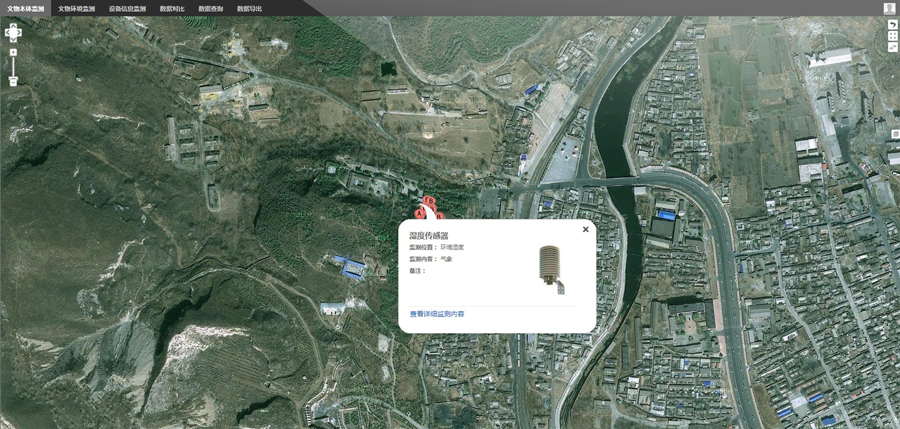Open the 数据查询 tab

211,8
